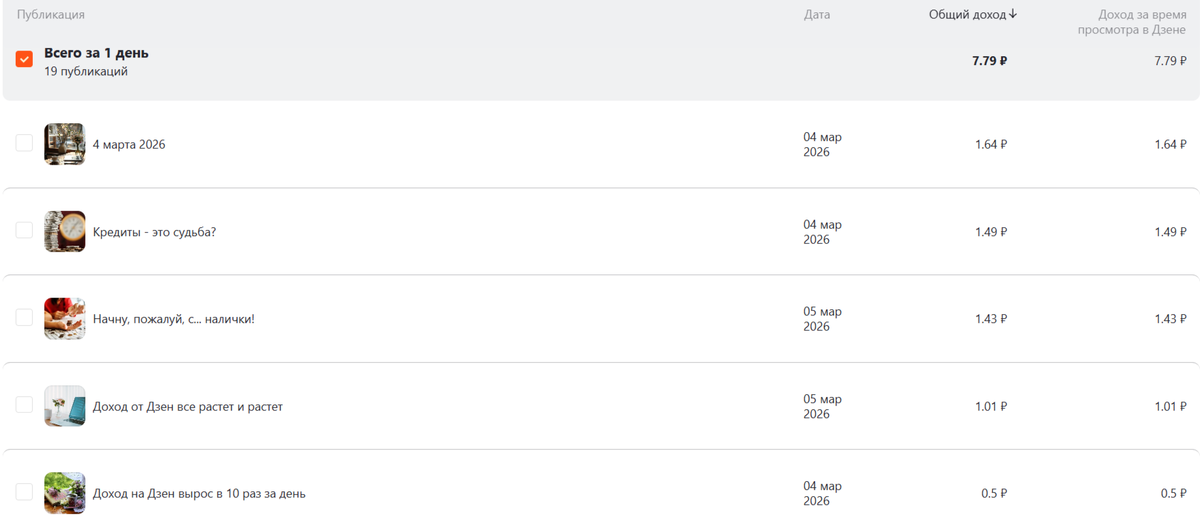Image resolution: width=1200 pixels, height=531 pixels.
Task: Tick the checkbox for '4 марта 2026'
Action: coord(24,144)
